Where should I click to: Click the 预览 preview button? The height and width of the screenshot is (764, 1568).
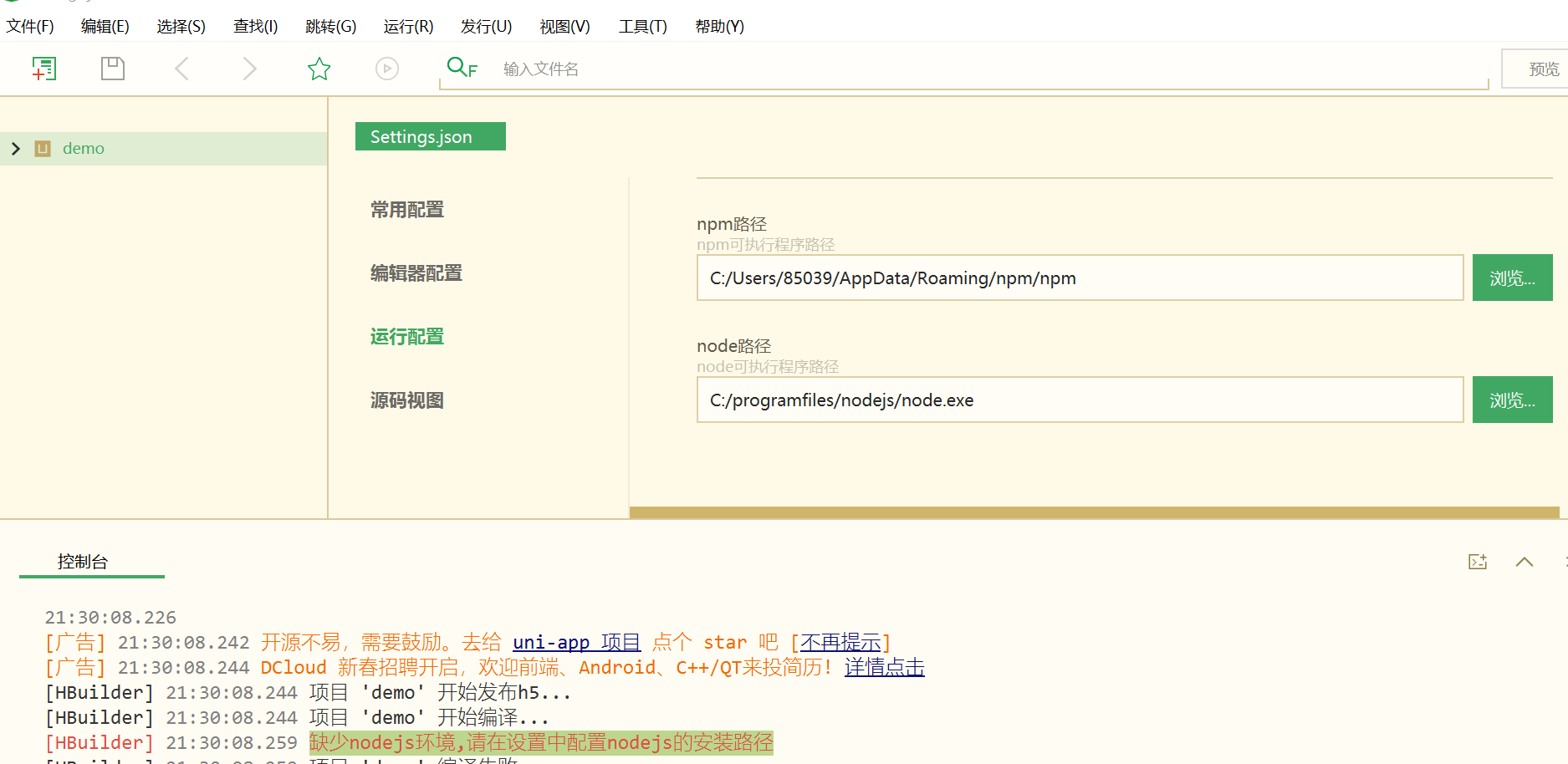point(1535,69)
